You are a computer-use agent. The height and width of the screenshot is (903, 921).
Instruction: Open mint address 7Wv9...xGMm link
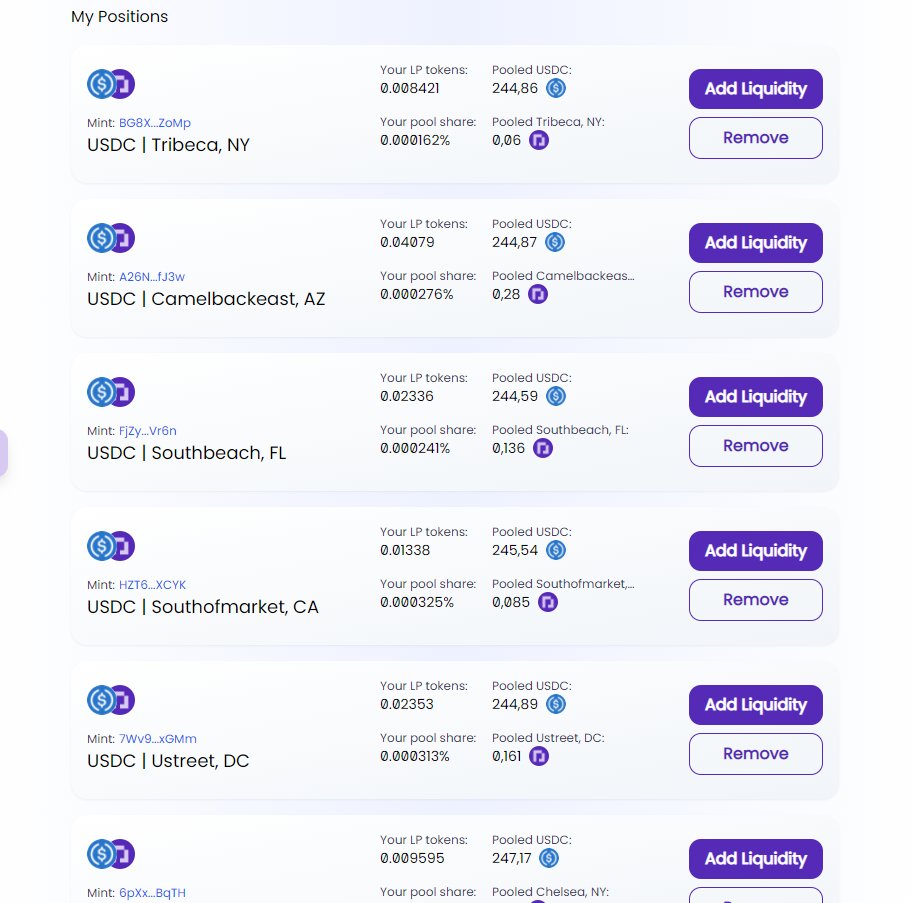157,738
